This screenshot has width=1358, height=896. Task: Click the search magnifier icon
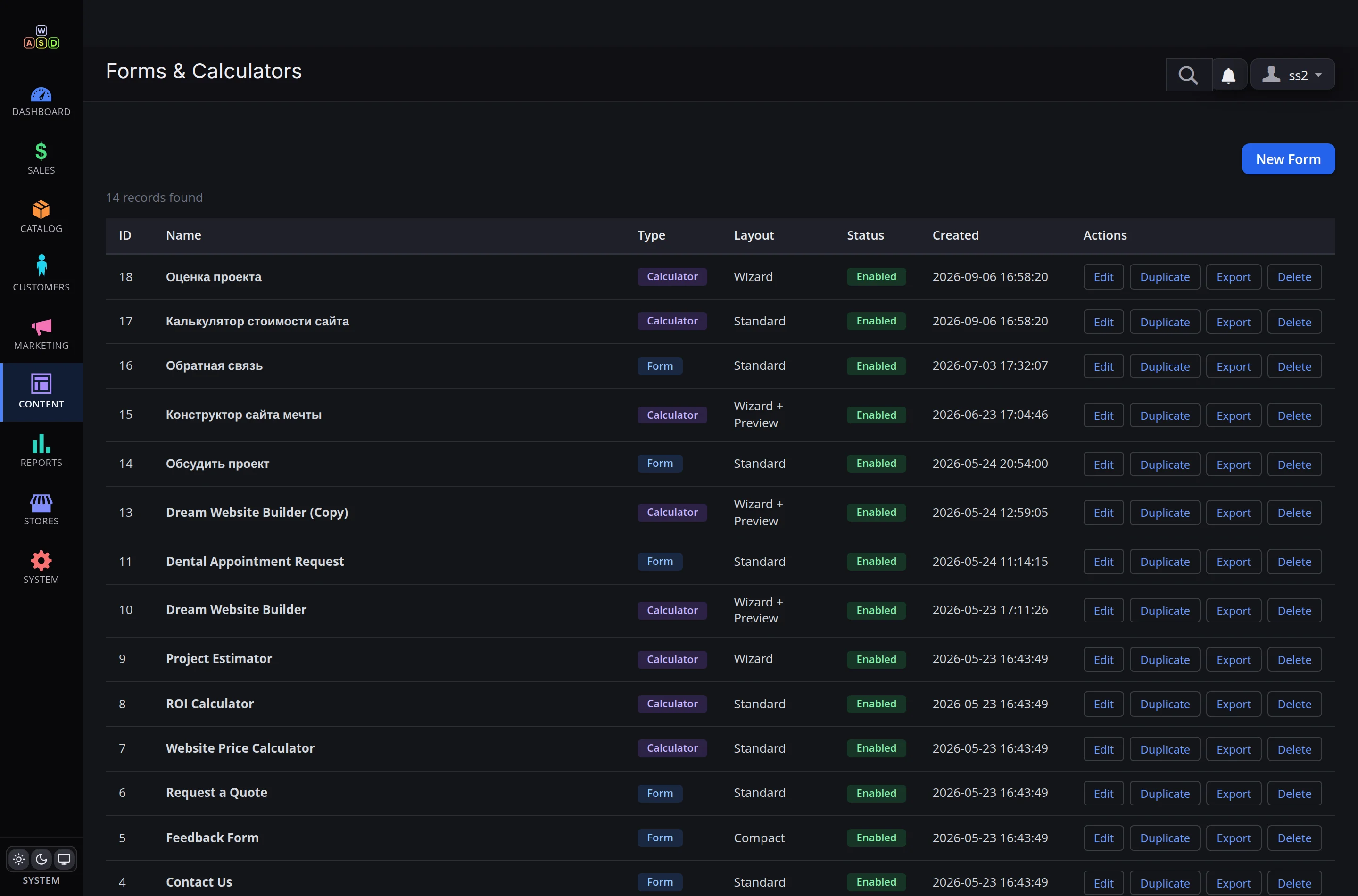click(x=1188, y=75)
